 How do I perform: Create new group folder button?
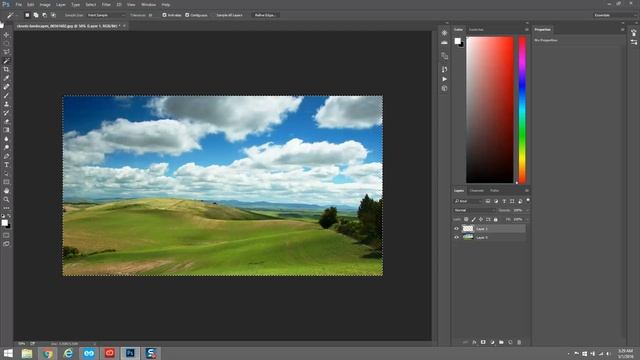tap(501, 342)
